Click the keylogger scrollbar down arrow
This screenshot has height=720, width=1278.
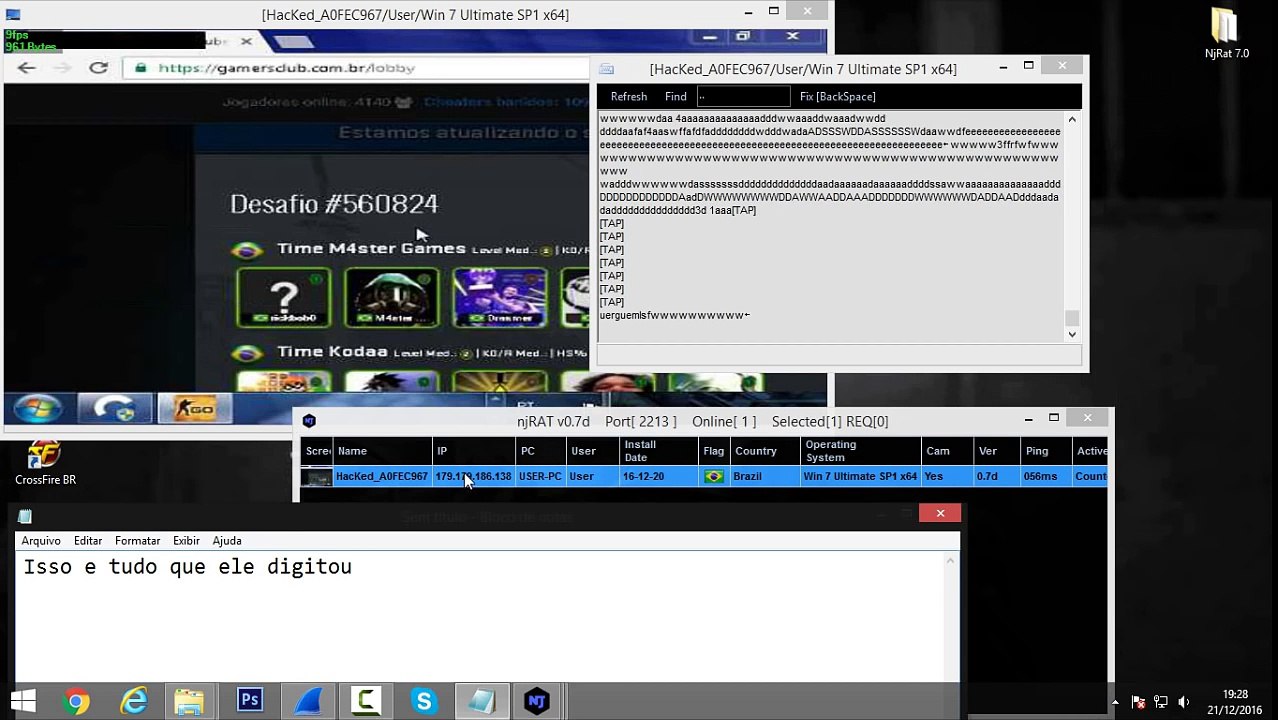(x=1072, y=334)
